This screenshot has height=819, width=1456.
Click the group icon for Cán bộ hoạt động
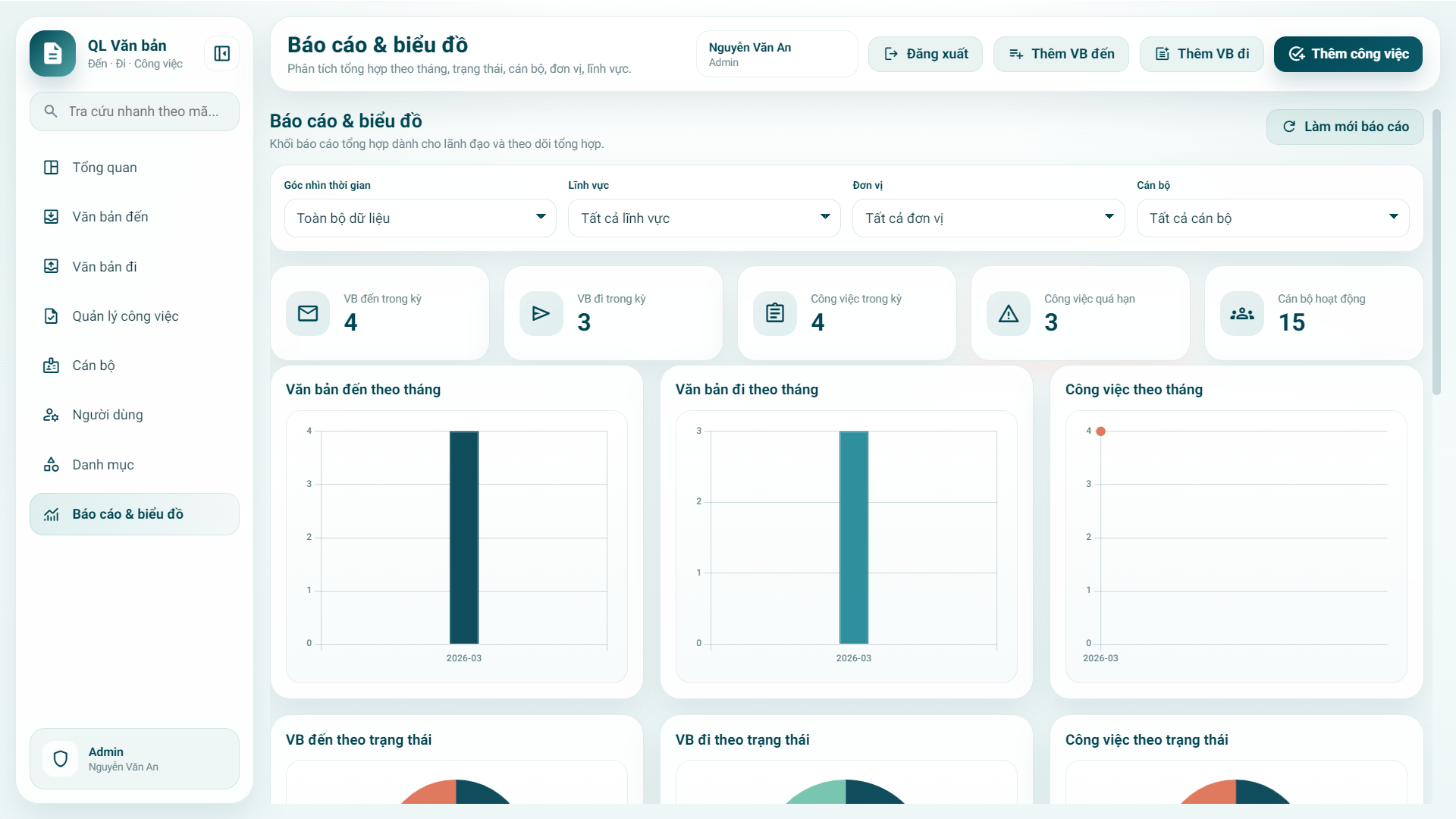1241,313
